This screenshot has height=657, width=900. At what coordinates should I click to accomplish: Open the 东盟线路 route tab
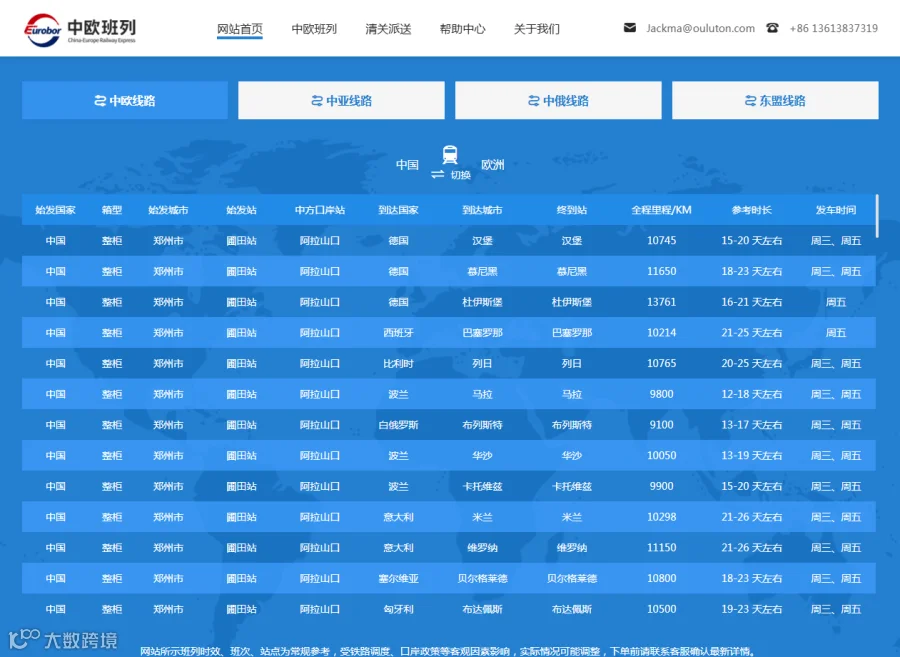[x=775, y=100]
